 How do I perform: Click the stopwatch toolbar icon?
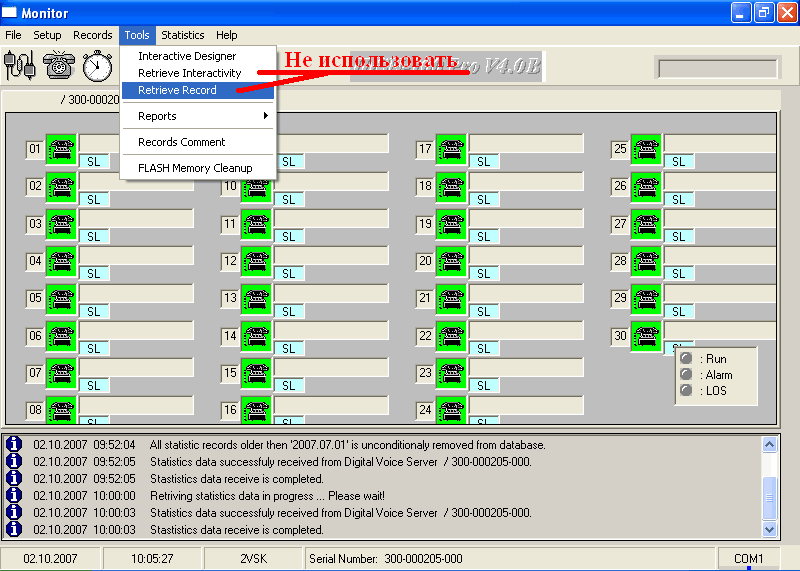97,66
